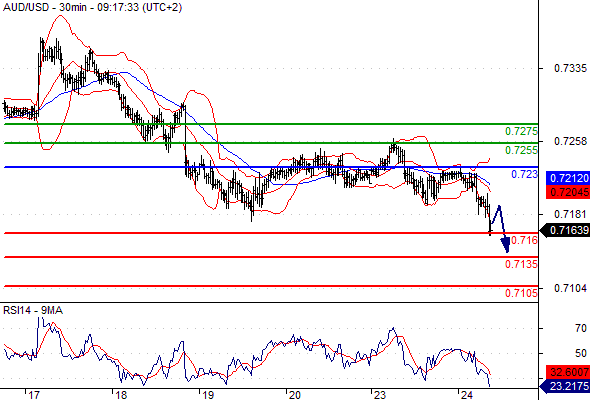Click date 24 on the time axis

pos(467,395)
